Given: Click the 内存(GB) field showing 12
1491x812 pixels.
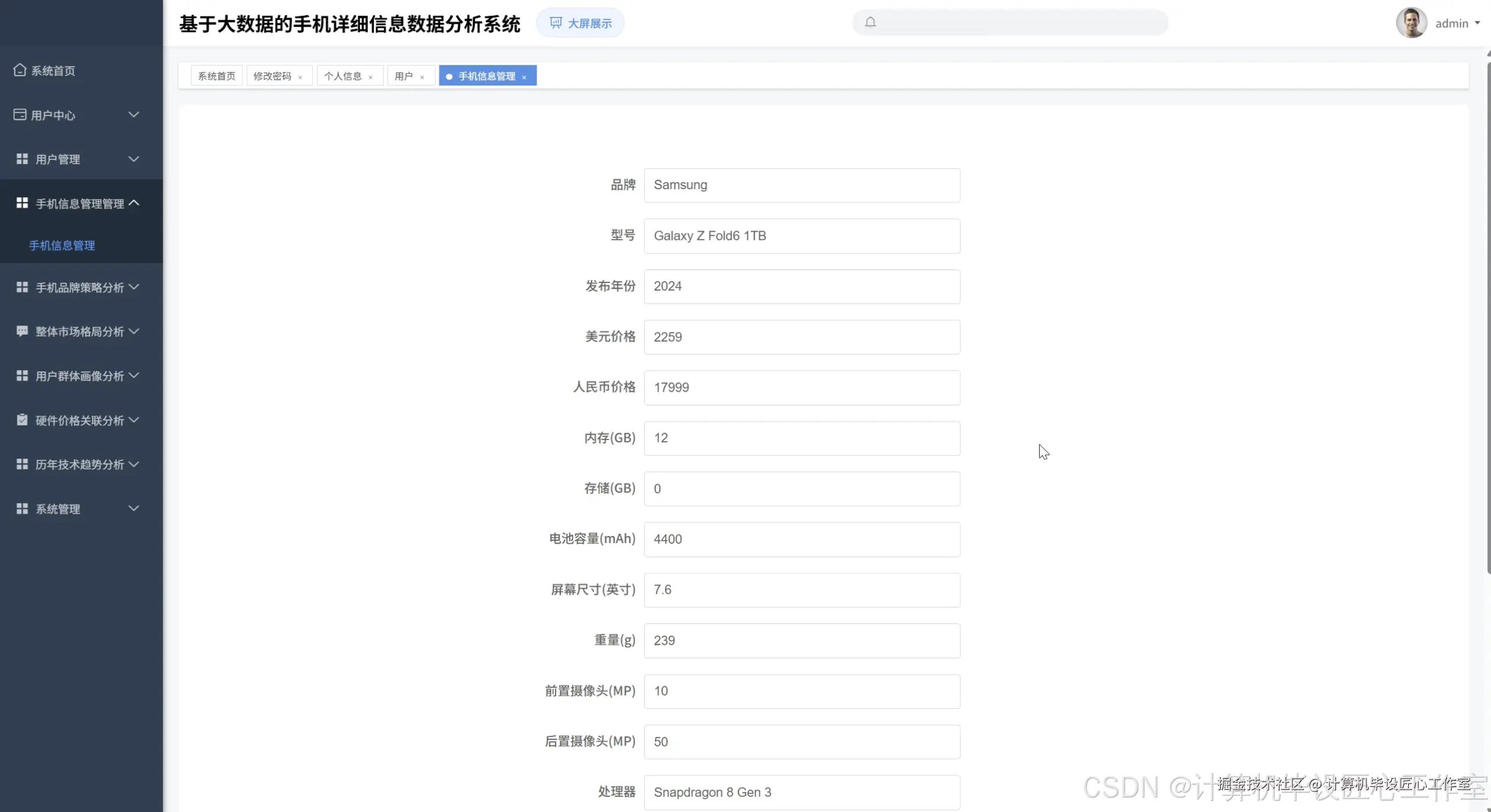Looking at the screenshot, I should [802, 438].
